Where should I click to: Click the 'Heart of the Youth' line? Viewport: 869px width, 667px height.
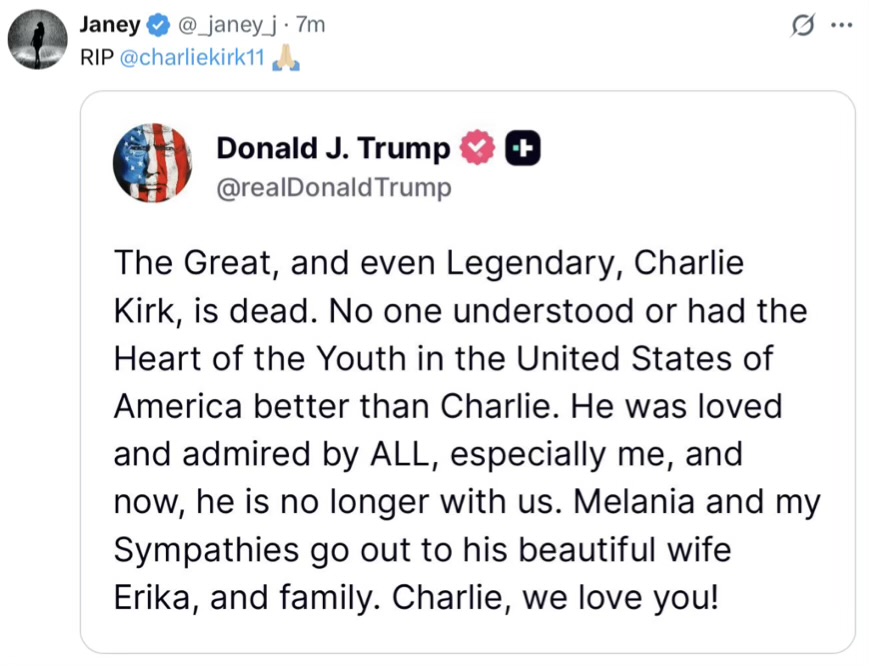point(443,358)
